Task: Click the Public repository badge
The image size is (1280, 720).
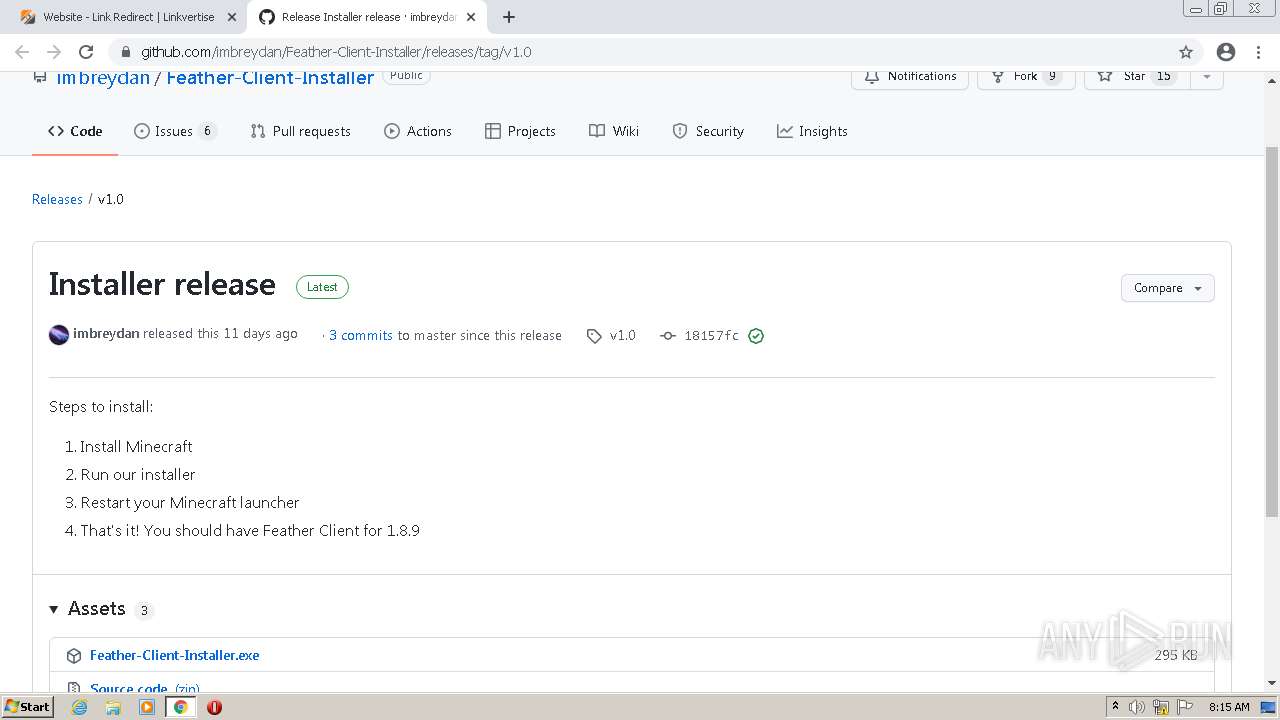Action: click(406, 76)
